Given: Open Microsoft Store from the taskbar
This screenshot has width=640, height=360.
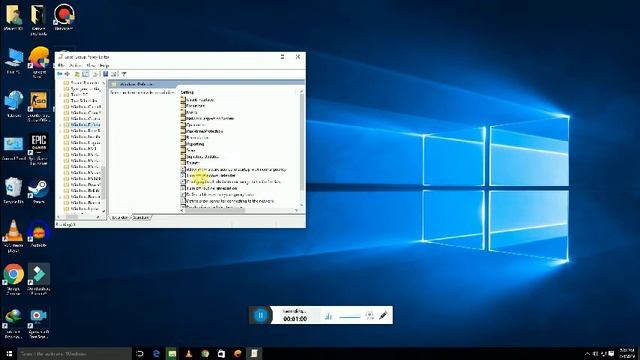Looking at the screenshot, I should [221, 353].
